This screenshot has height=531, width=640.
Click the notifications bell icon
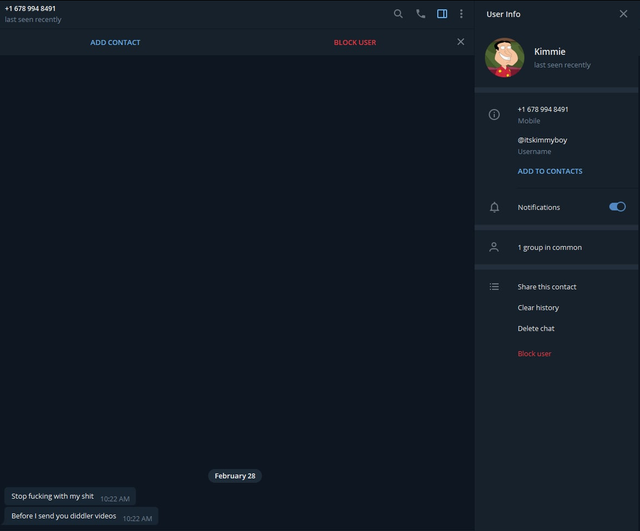click(x=494, y=207)
